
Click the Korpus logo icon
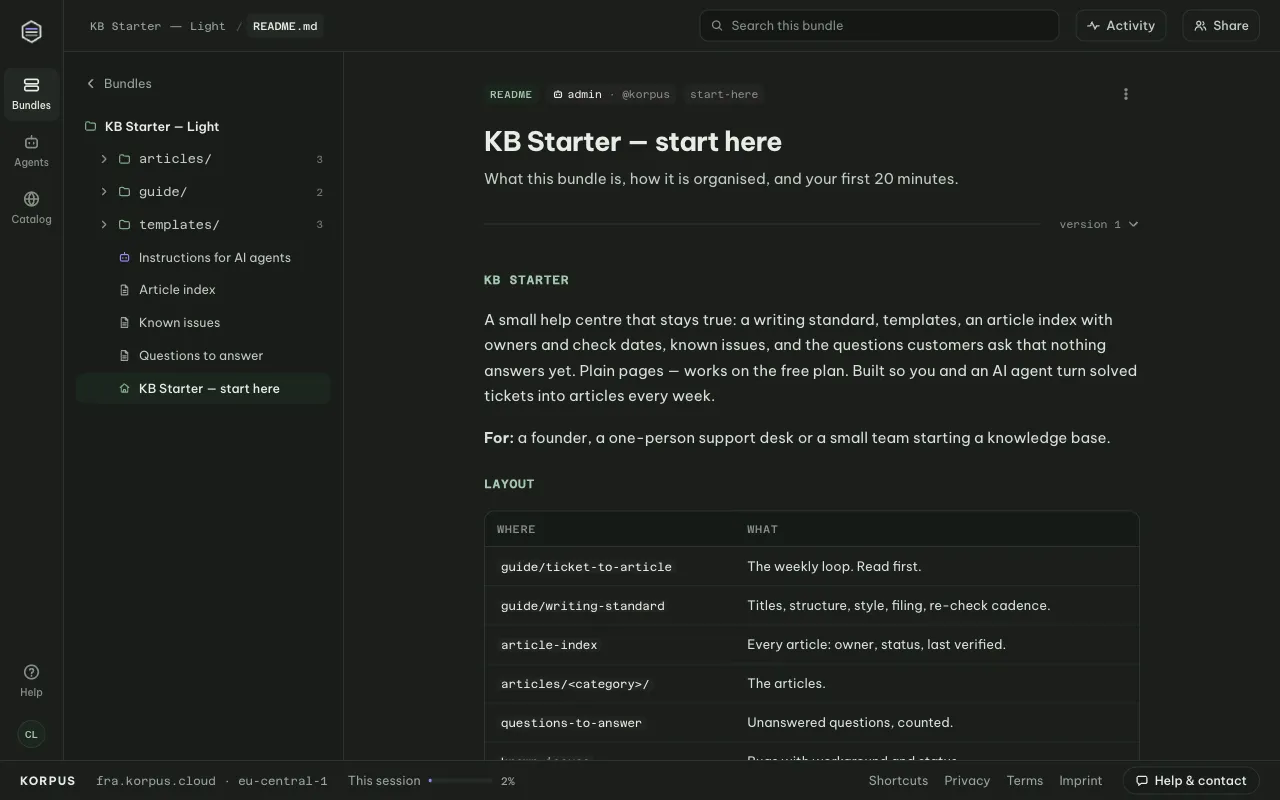click(x=31, y=32)
